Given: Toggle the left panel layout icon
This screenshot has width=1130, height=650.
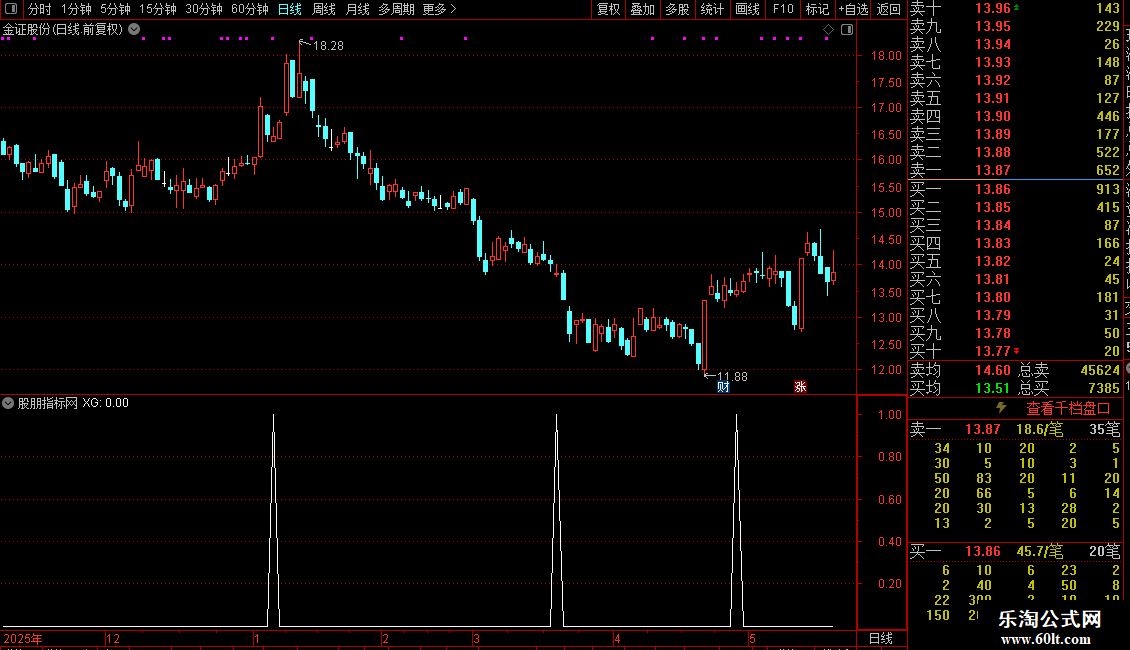Looking at the screenshot, I should click(11, 9).
